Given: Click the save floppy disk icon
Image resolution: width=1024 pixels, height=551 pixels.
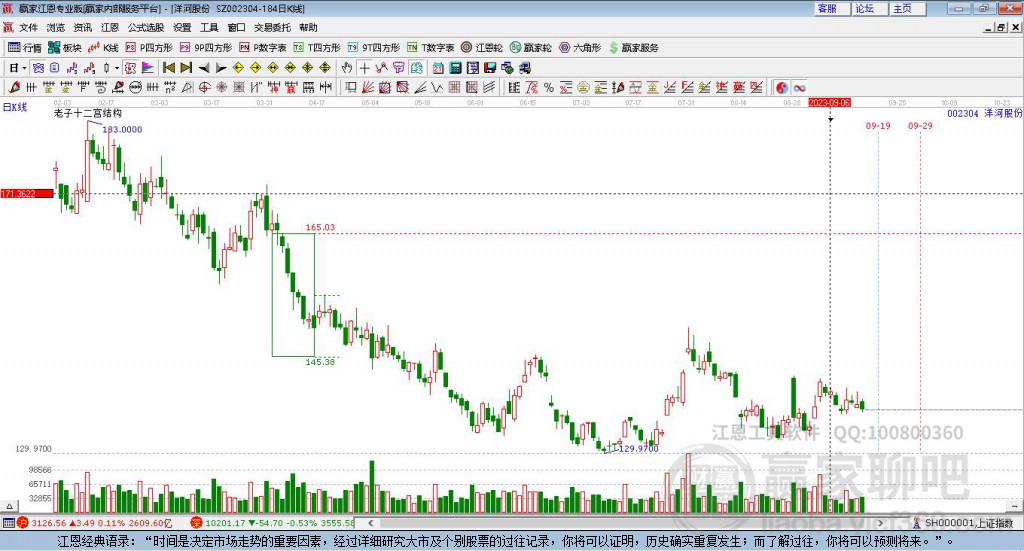Looking at the screenshot, I should [490, 68].
